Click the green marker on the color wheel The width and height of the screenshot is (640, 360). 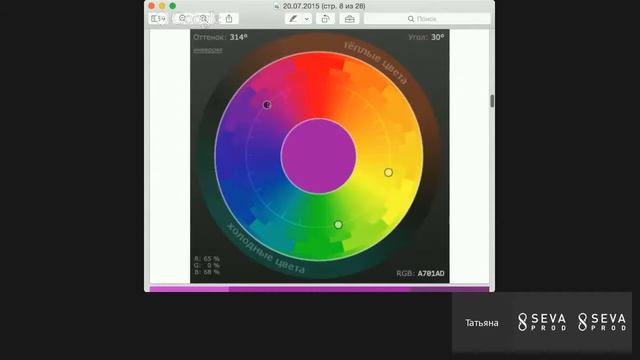(338, 224)
